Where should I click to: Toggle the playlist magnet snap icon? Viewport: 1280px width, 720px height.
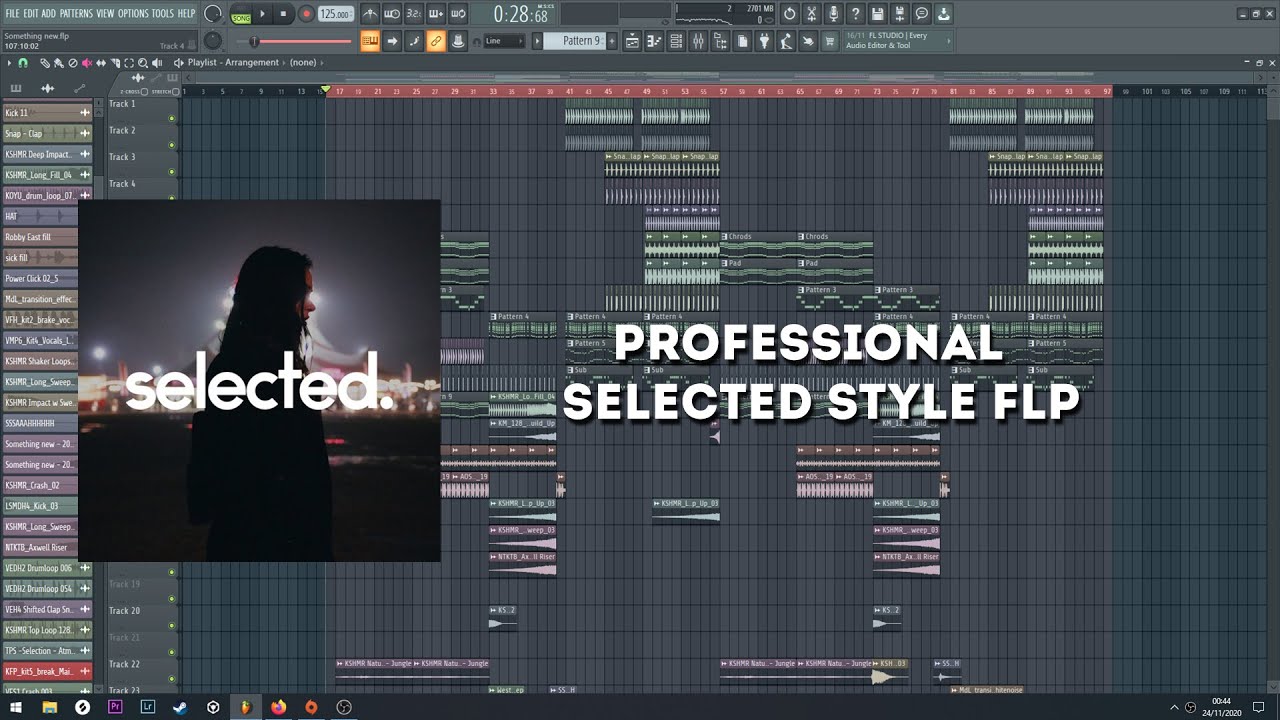pyautogui.click(x=23, y=63)
